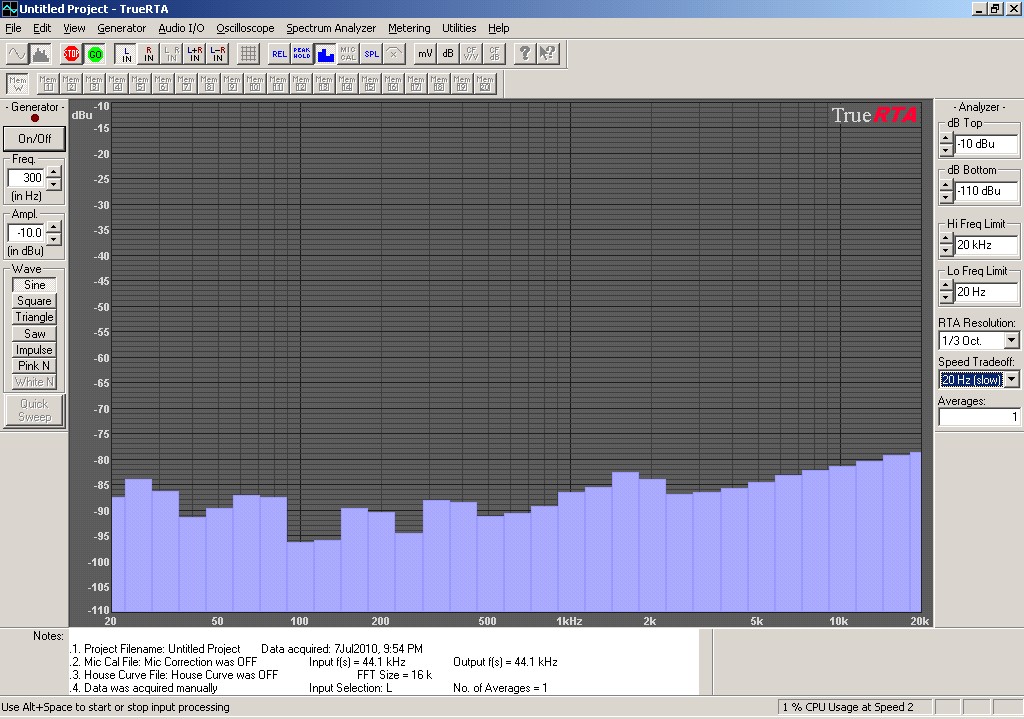This screenshot has height=719, width=1024.
Task: Click the red STOP icon
Action: pos(72,54)
